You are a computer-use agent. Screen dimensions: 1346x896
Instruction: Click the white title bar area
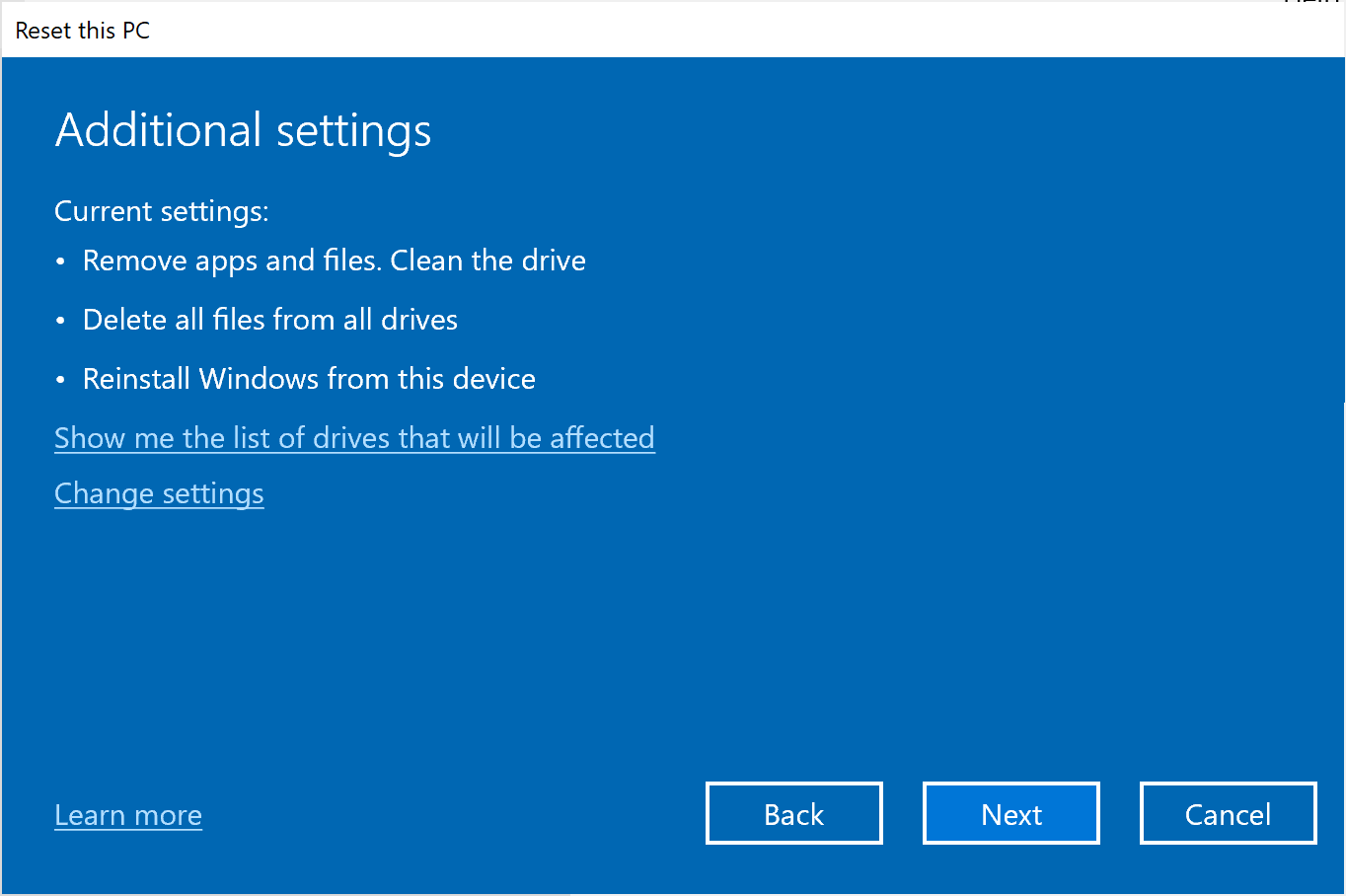pos(592,30)
